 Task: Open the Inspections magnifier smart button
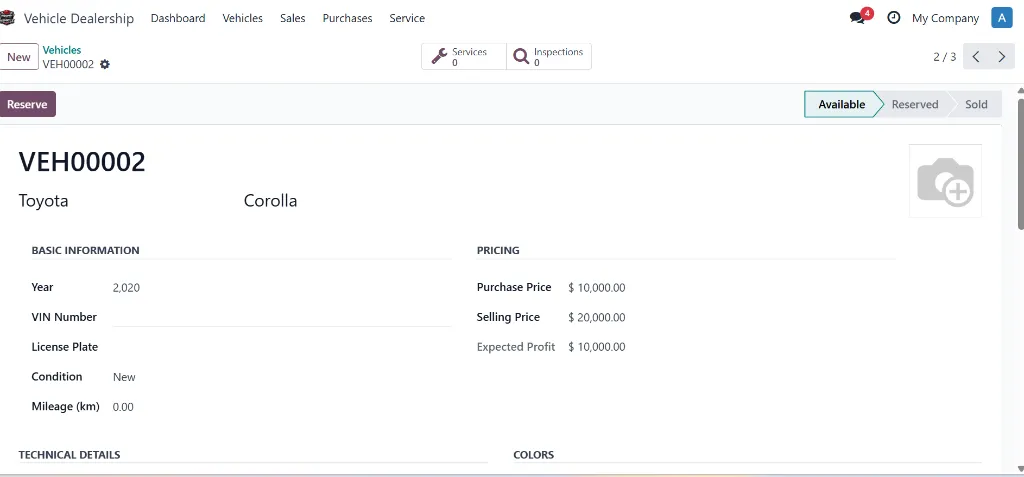coord(549,57)
